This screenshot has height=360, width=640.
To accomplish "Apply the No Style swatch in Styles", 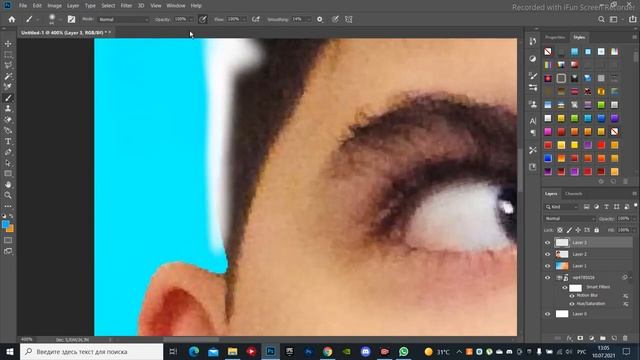I will point(548,52).
